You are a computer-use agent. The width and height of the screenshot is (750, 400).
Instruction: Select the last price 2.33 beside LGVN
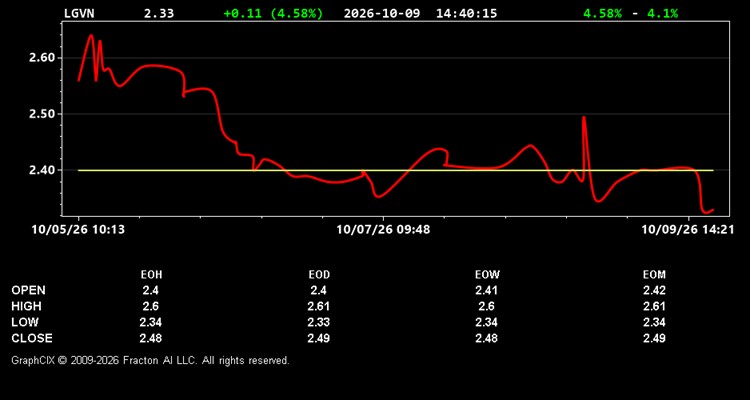[159, 13]
